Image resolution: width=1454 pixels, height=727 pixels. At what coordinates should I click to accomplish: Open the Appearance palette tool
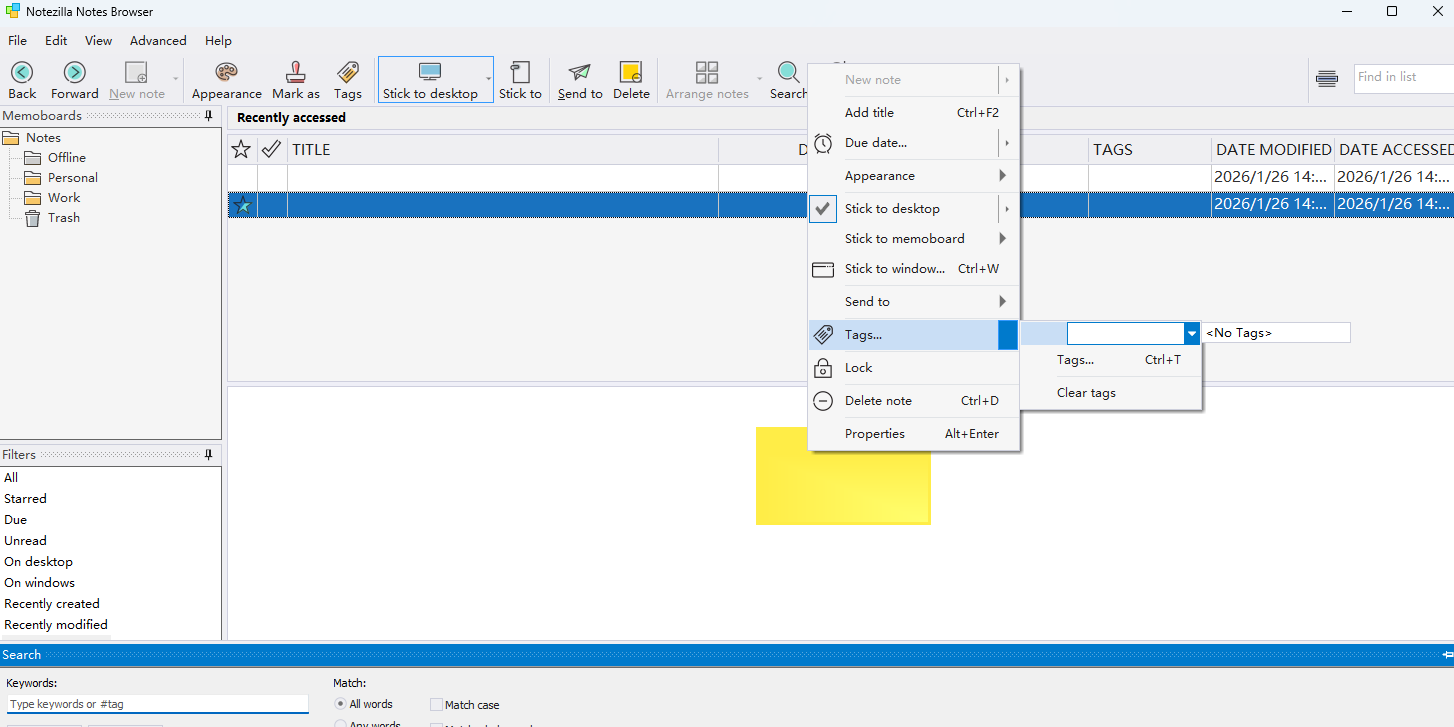[227, 73]
